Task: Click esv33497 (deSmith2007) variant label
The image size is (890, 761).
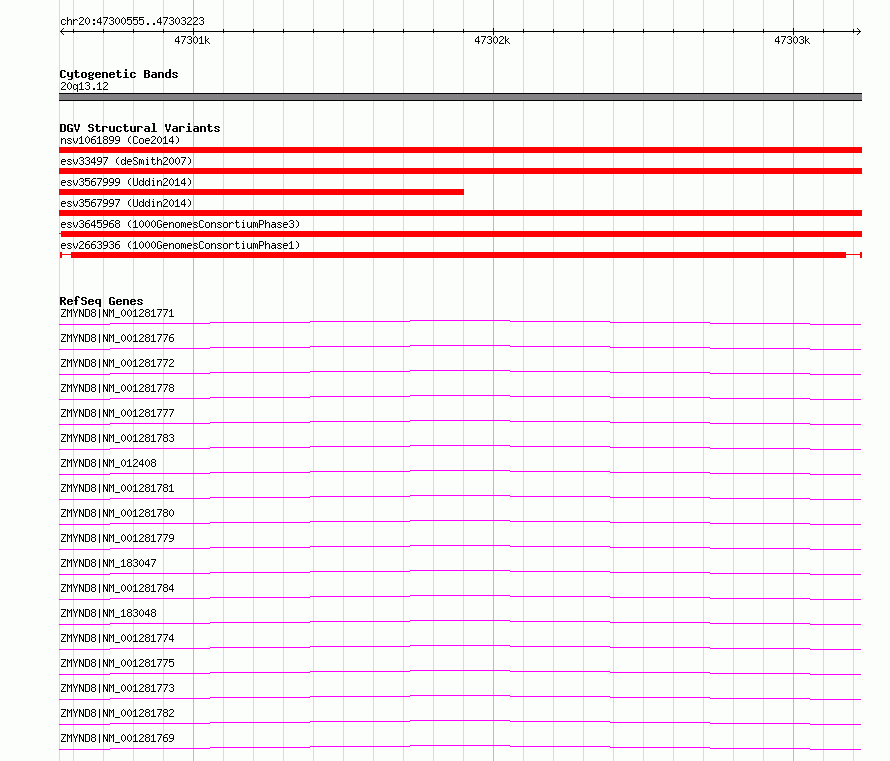Action: (x=126, y=161)
